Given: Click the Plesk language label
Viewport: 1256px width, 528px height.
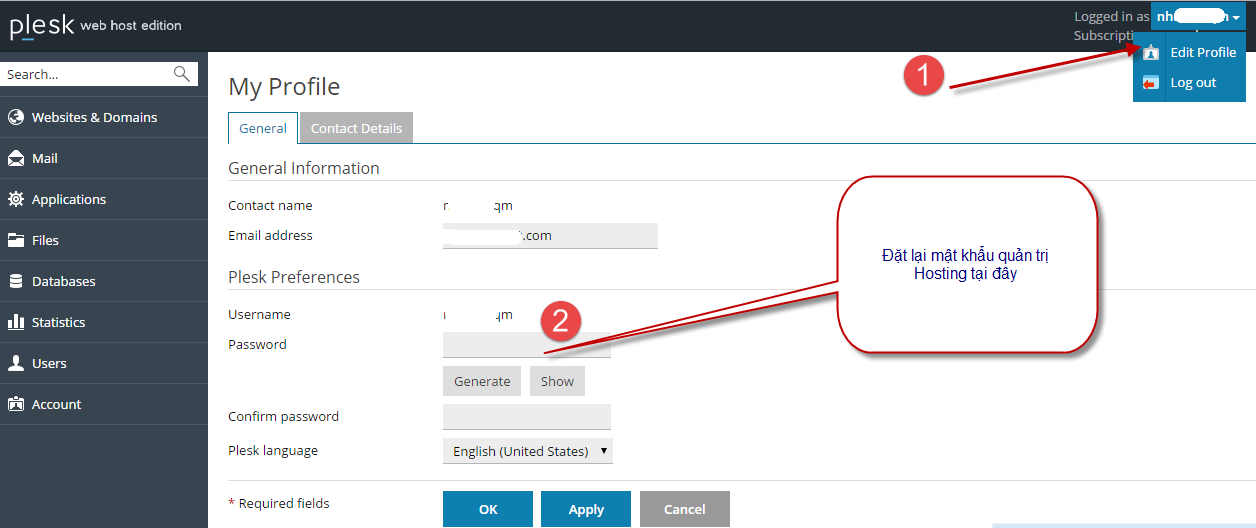Looking at the screenshot, I should 273,451.
